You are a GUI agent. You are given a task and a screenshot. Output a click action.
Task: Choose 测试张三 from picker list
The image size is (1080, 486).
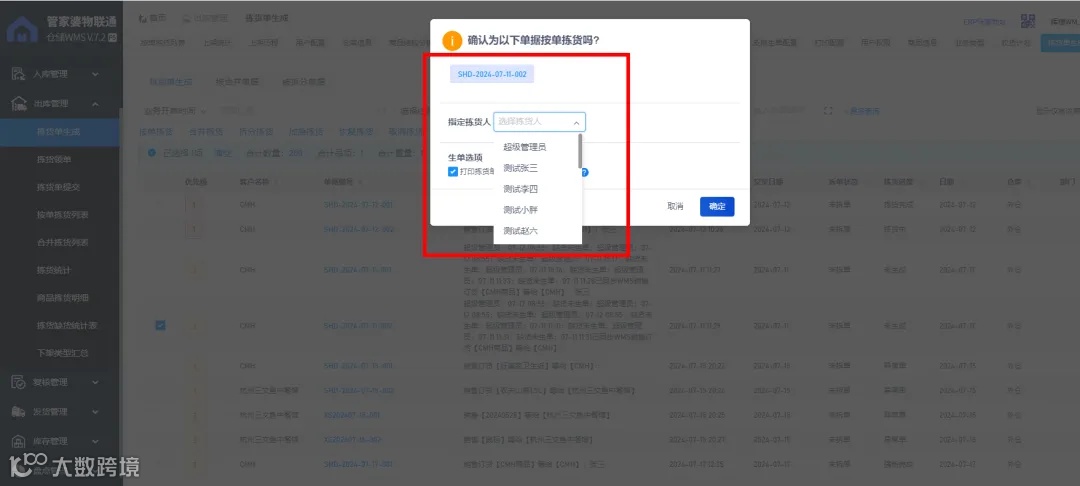click(521, 168)
